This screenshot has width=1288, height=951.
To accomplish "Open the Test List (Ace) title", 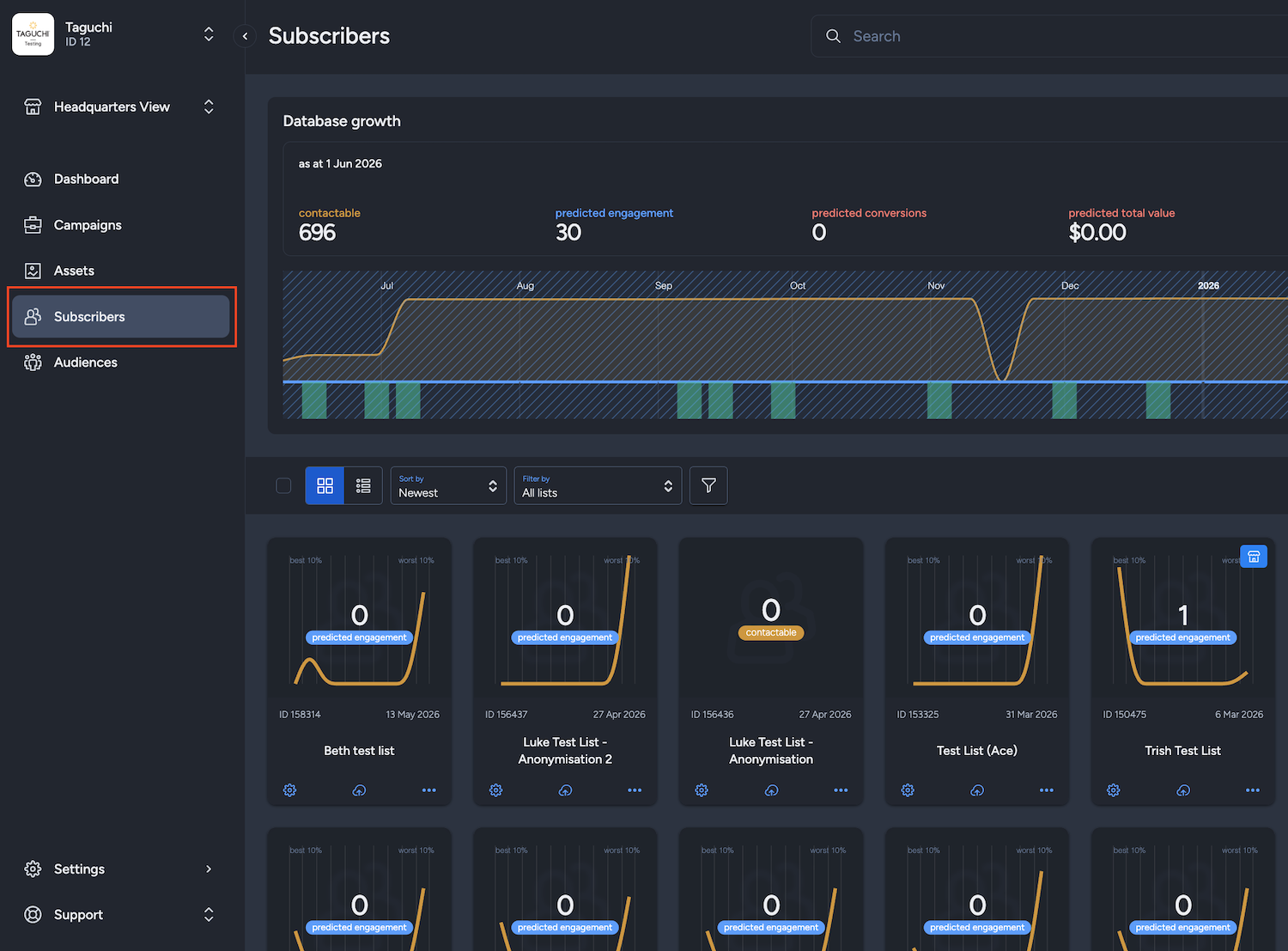I will click(977, 751).
